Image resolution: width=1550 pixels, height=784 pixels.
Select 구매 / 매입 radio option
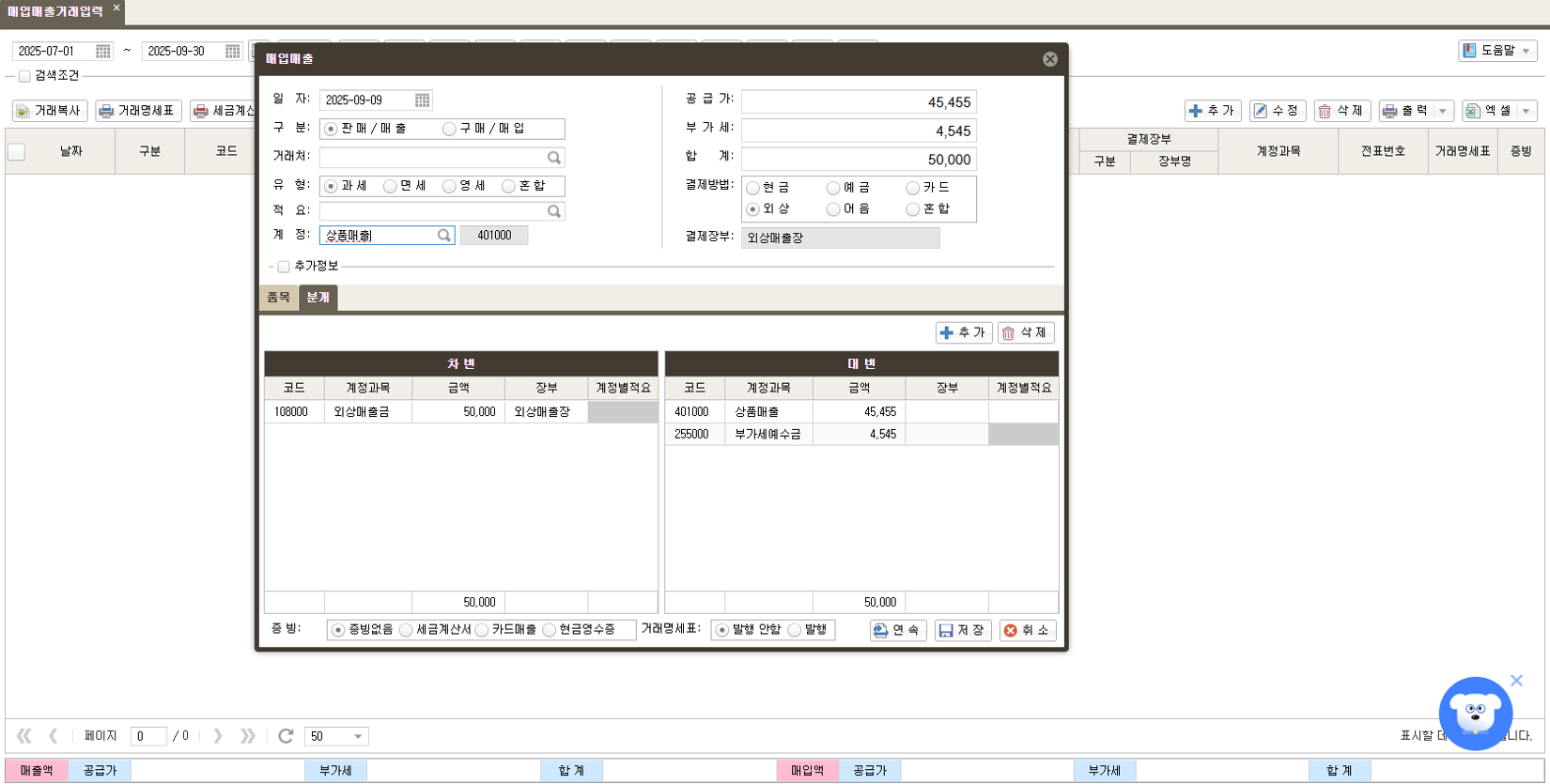click(x=449, y=129)
